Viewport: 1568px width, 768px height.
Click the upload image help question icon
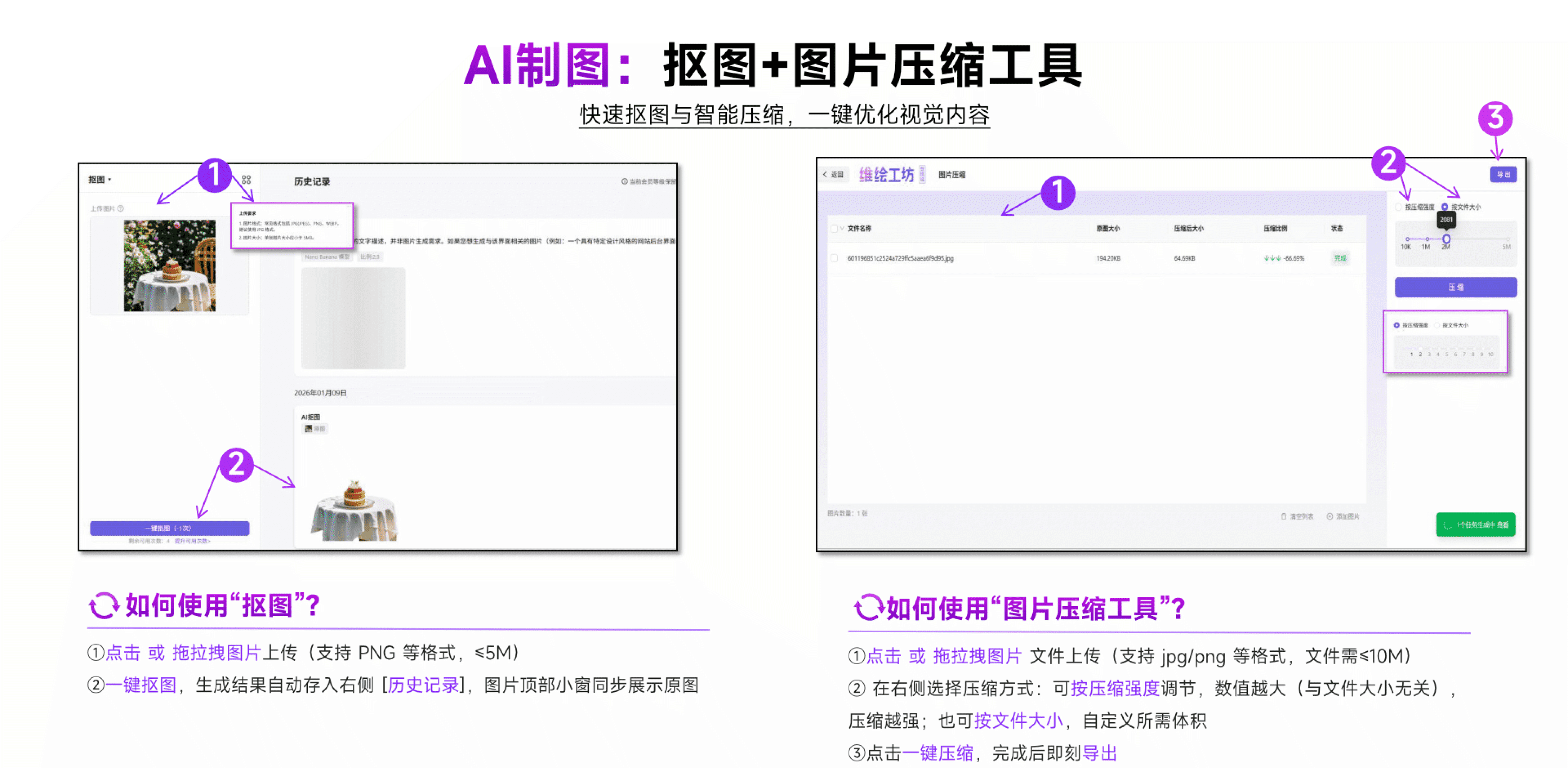click(121, 208)
